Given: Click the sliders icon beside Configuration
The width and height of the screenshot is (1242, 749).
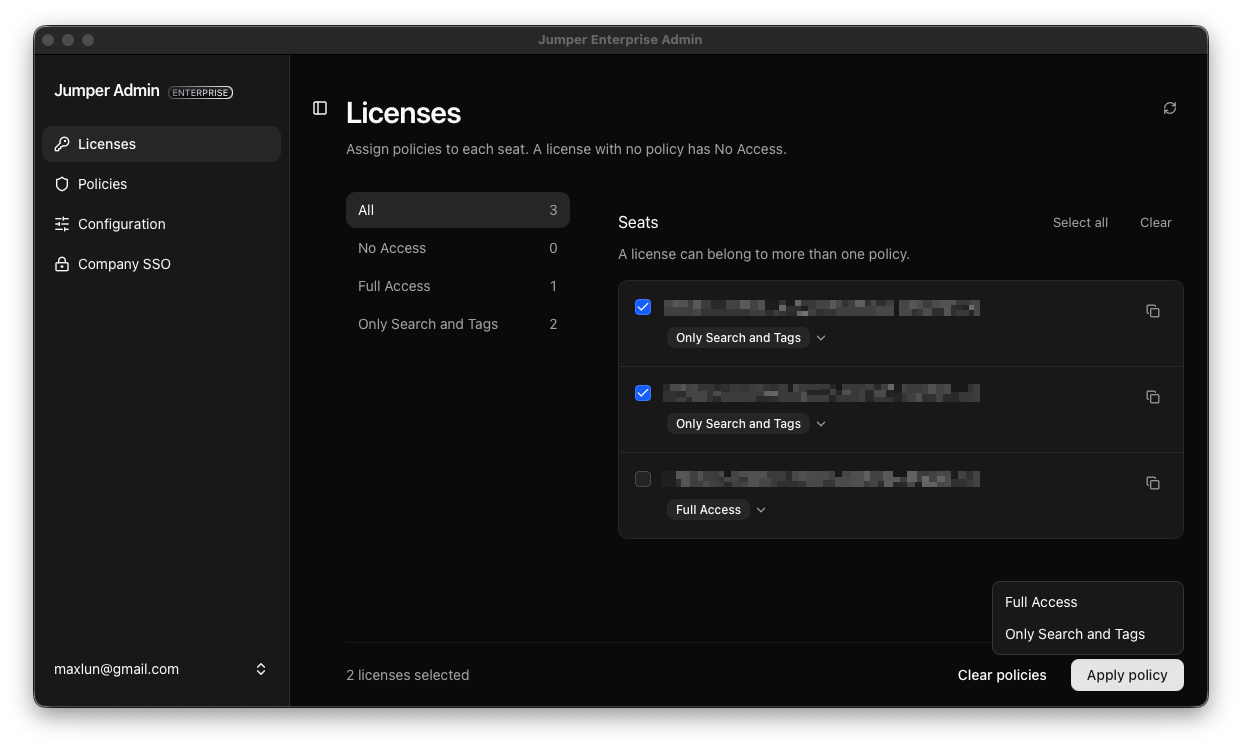Looking at the screenshot, I should (x=62, y=224).
